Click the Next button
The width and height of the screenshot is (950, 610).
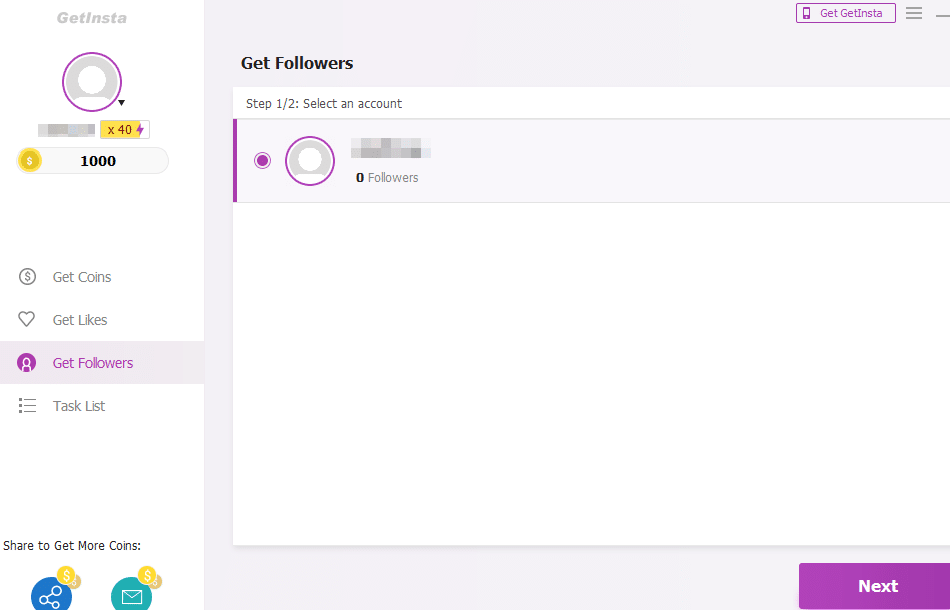pos(876,586)
